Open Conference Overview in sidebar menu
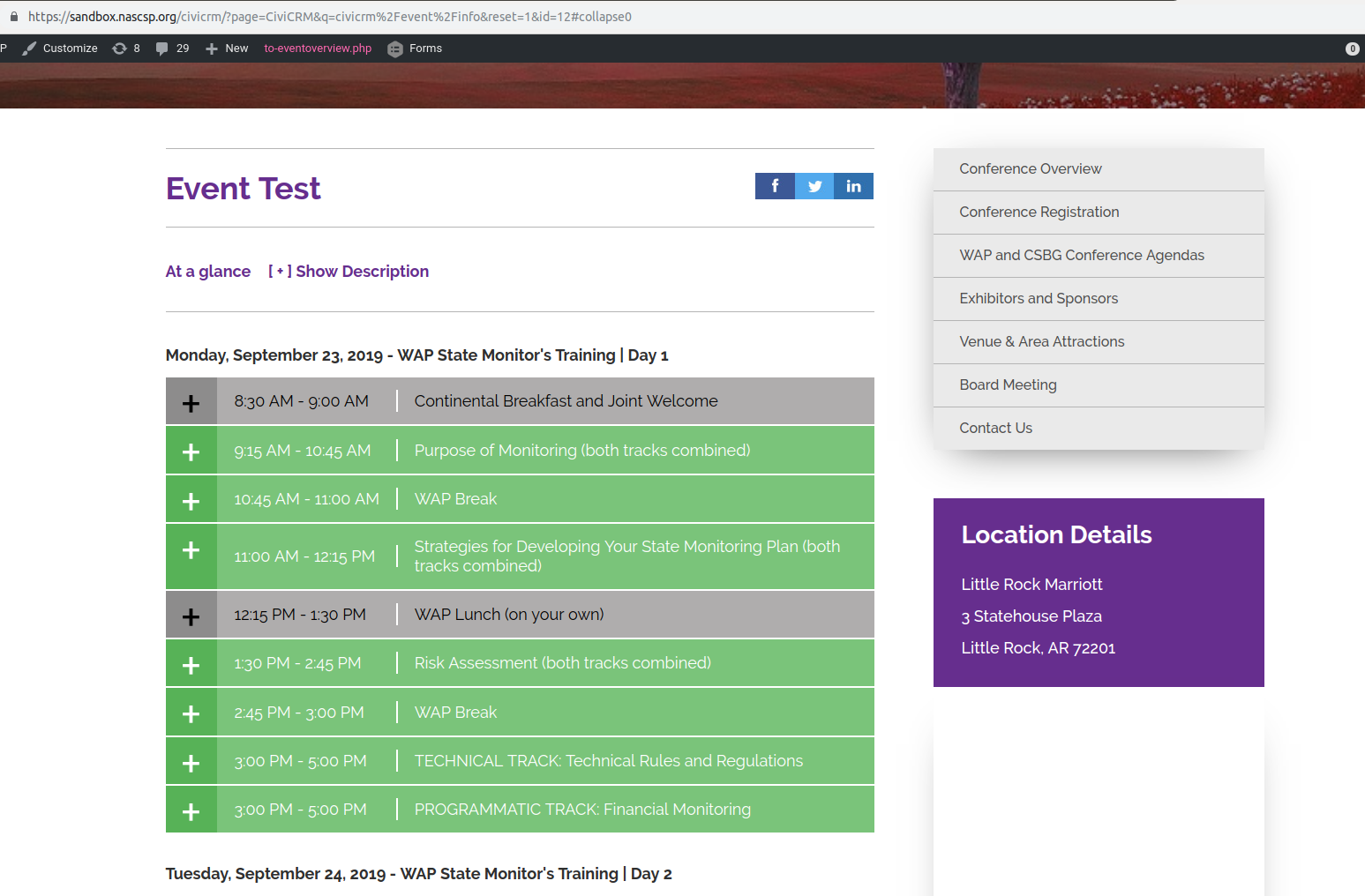1365x896 pixels. pos(1030,169)
